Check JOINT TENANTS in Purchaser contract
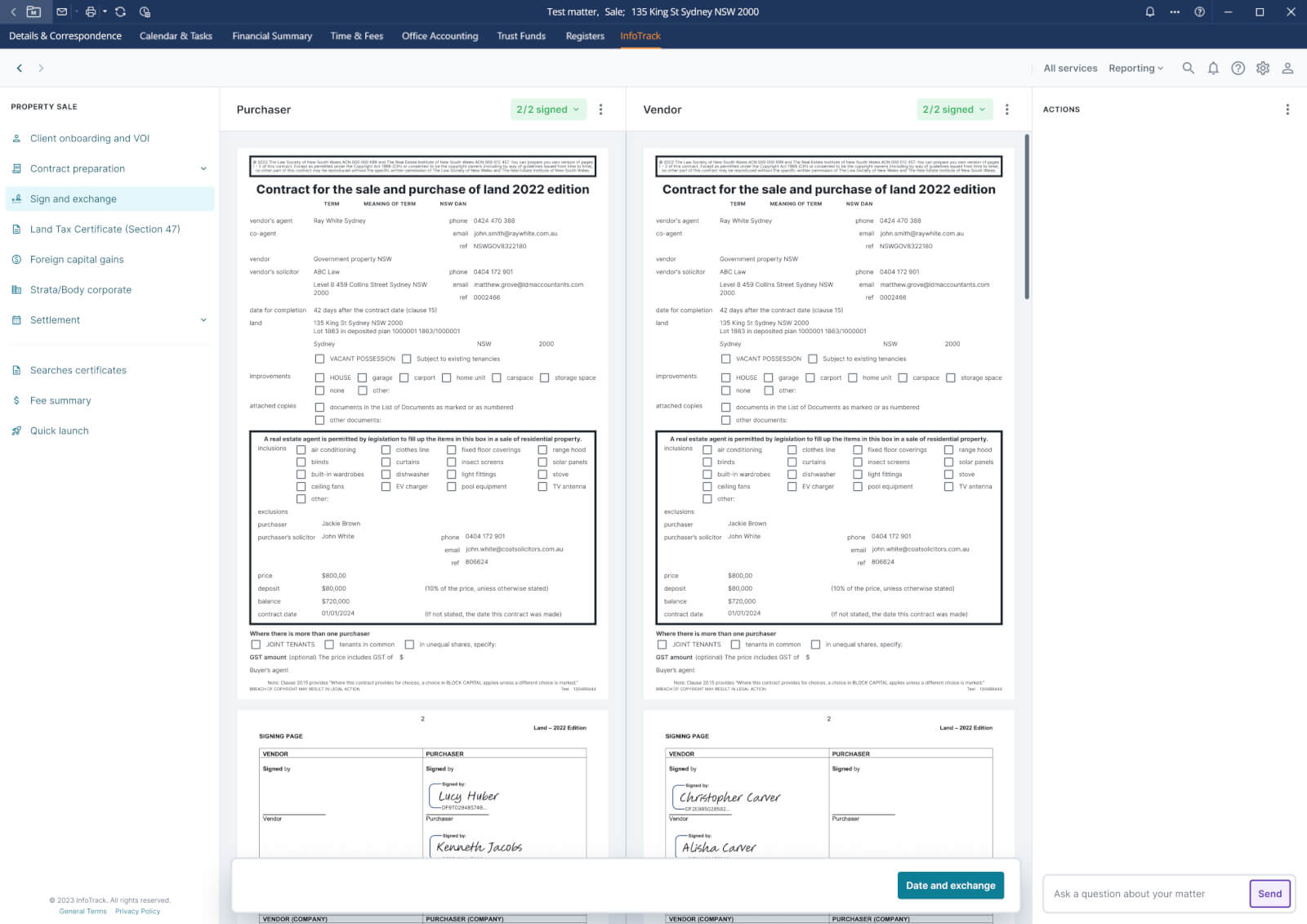This screenshot has width=1307, height=924. [256, 645]
